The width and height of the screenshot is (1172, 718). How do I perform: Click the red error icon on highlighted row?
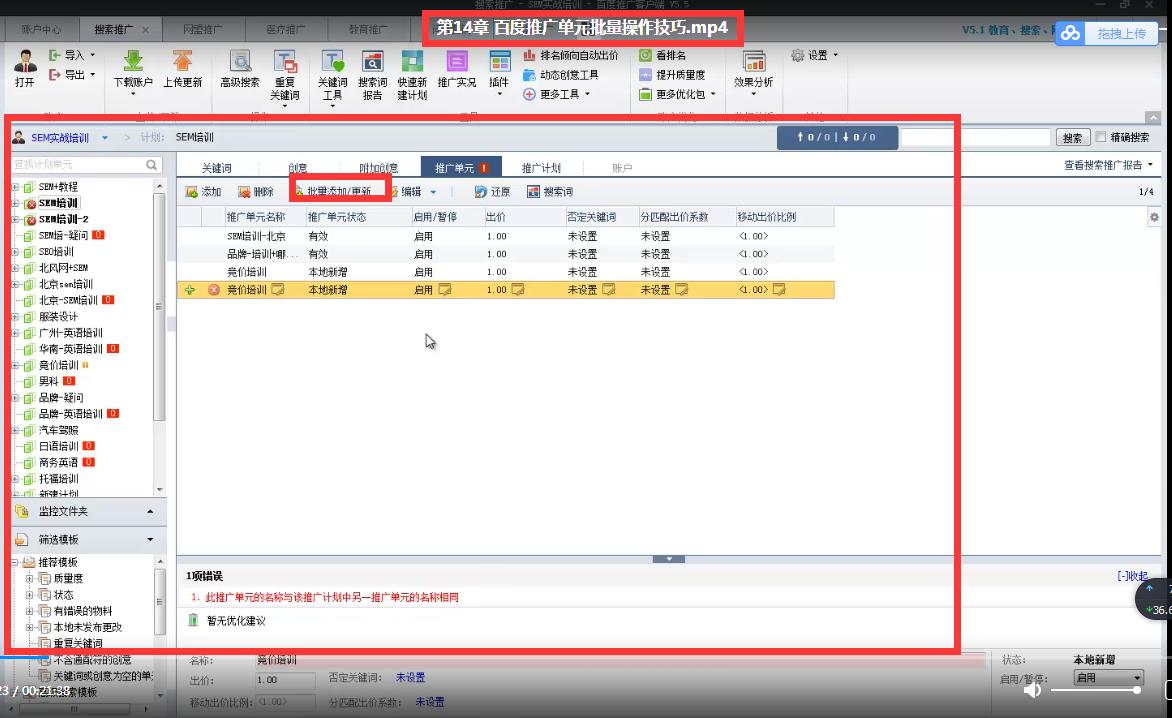(213, 290)
